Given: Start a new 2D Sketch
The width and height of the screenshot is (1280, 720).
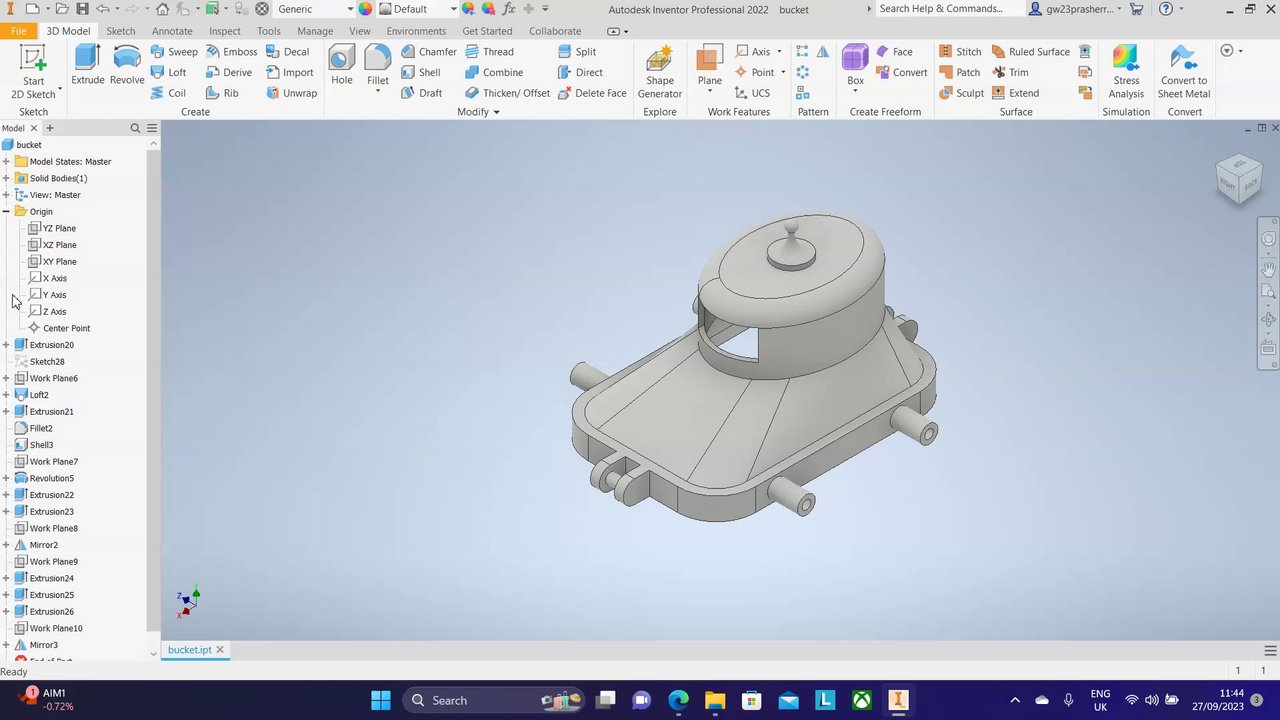Looking at the screenshot, I should (33, 71).
